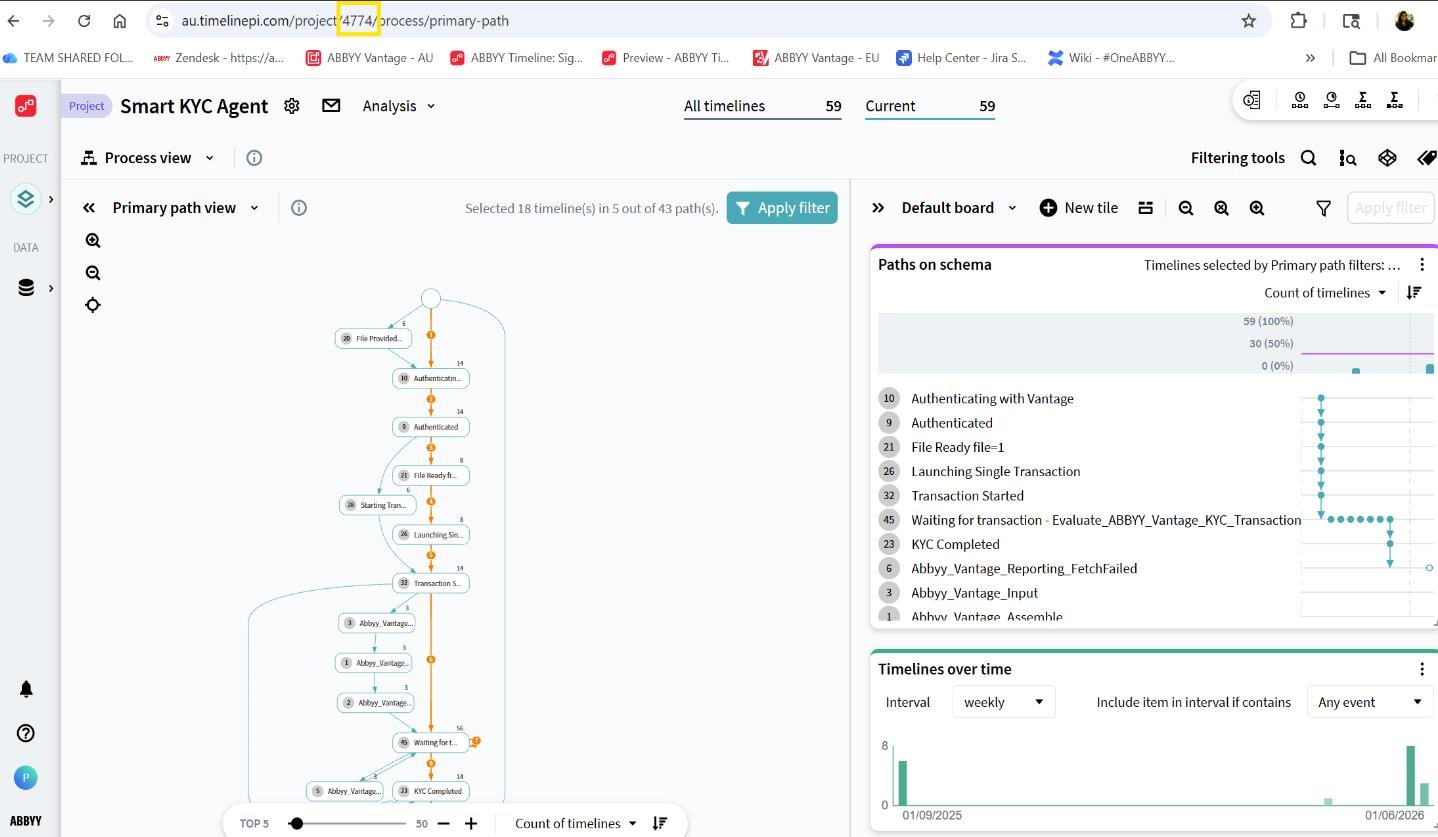Click the tag filtering tool icon

coord(1427,158)
